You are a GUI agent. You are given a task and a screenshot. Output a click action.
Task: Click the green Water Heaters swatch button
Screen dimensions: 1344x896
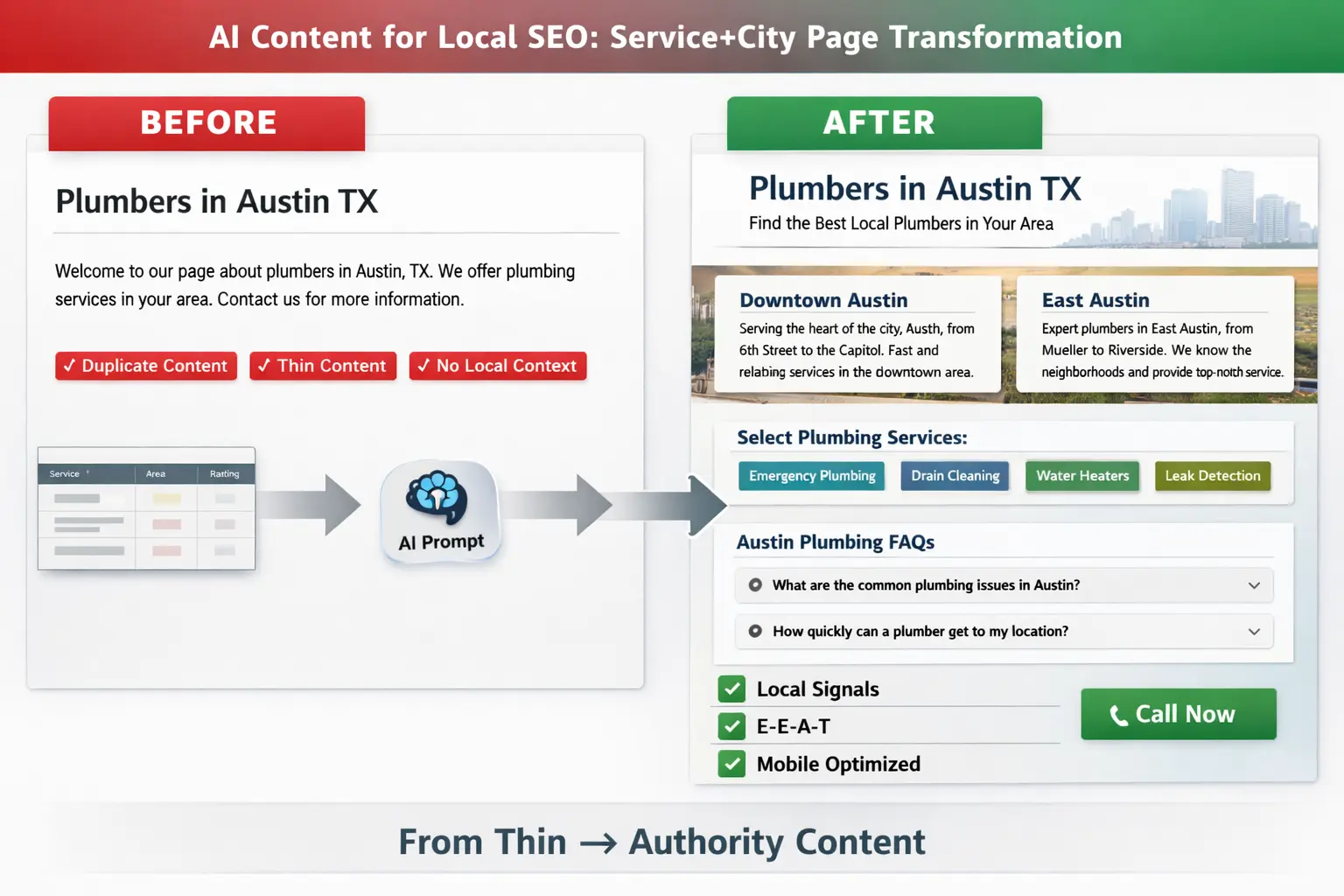(x=1082, y=475)
